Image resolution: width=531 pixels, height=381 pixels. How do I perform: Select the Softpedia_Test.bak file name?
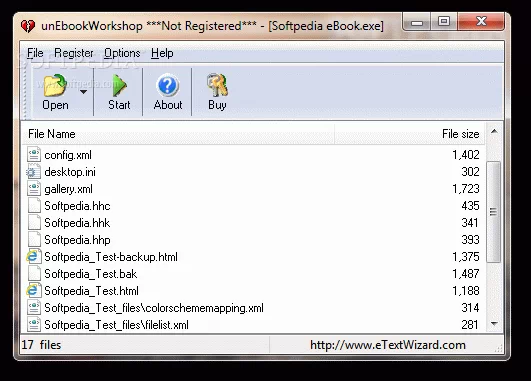point(91,274)
